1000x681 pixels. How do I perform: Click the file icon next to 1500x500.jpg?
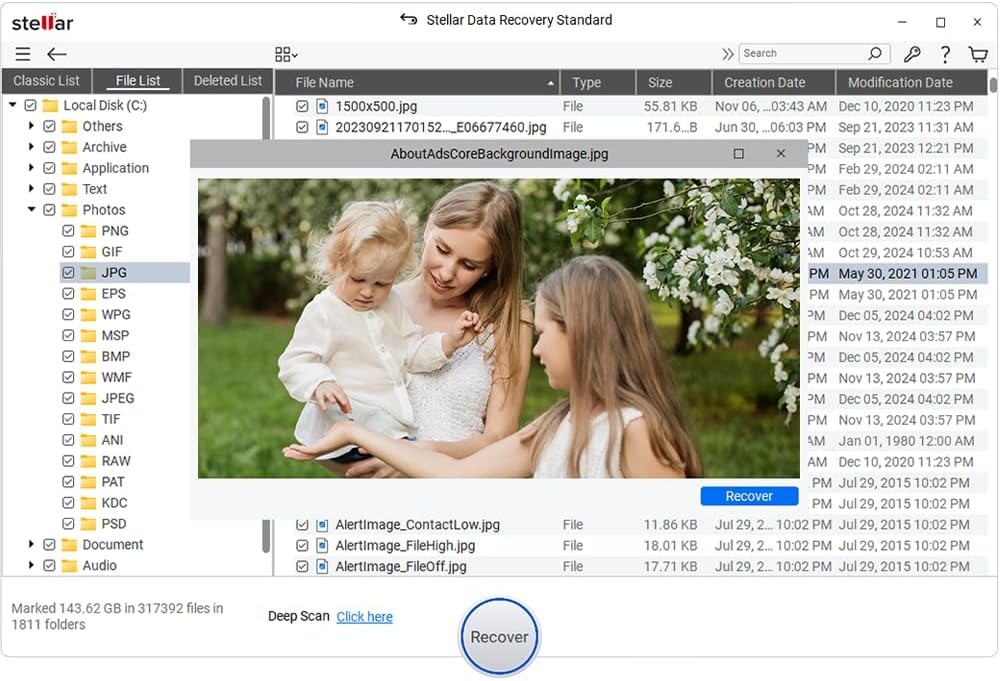click(x=321, y=105)
